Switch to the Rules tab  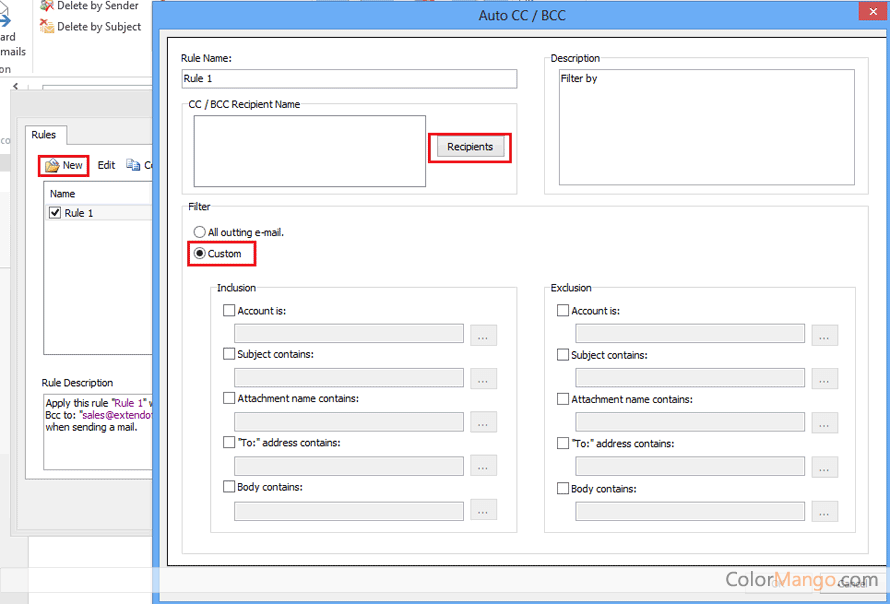pos(44,135)
